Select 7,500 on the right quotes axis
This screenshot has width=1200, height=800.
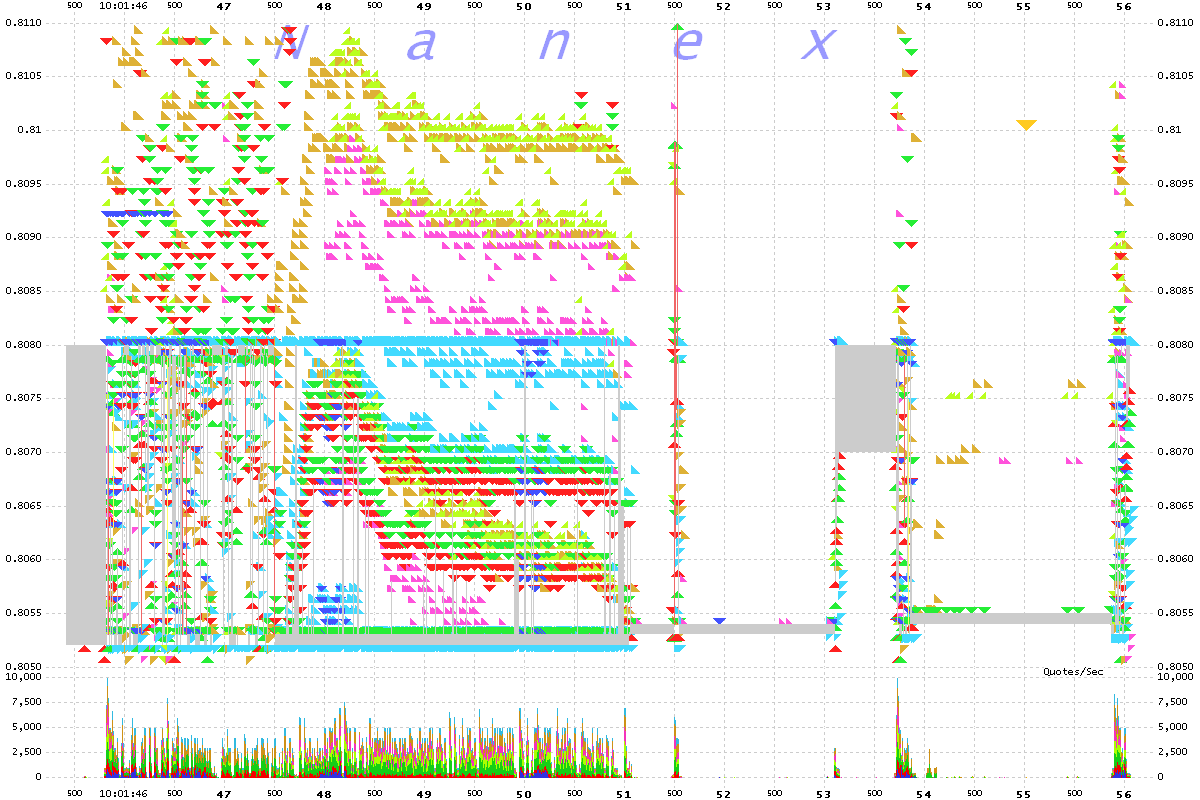[1171, 702]
